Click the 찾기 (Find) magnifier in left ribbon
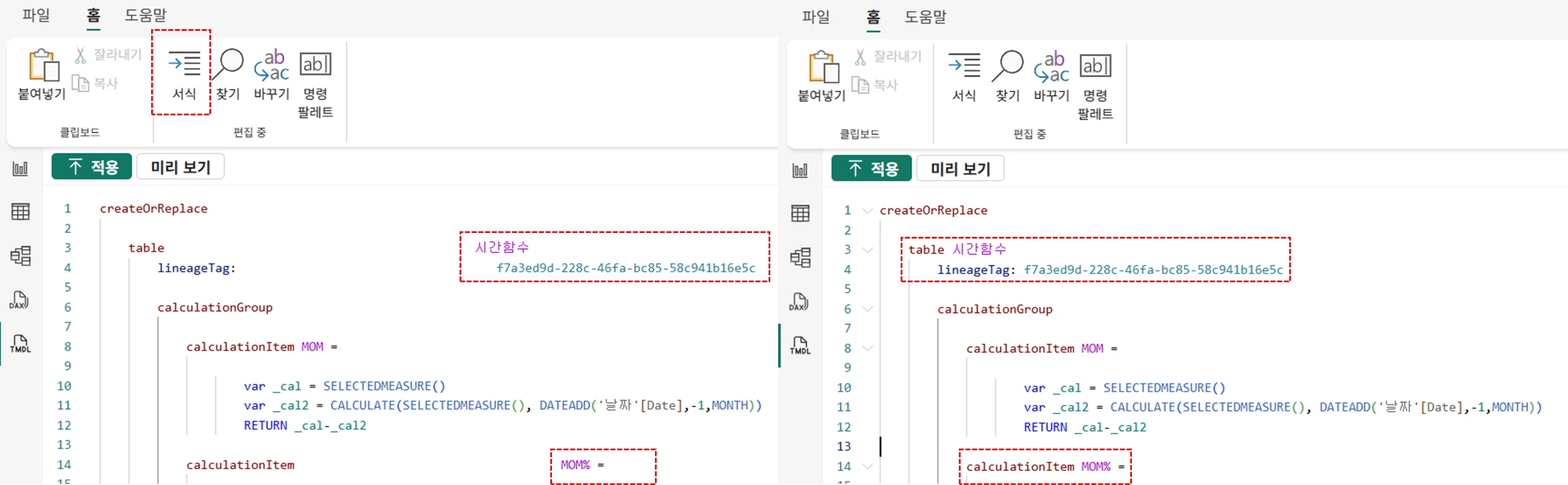This screenshot has width=1568, height=485. tap(229, 64)
